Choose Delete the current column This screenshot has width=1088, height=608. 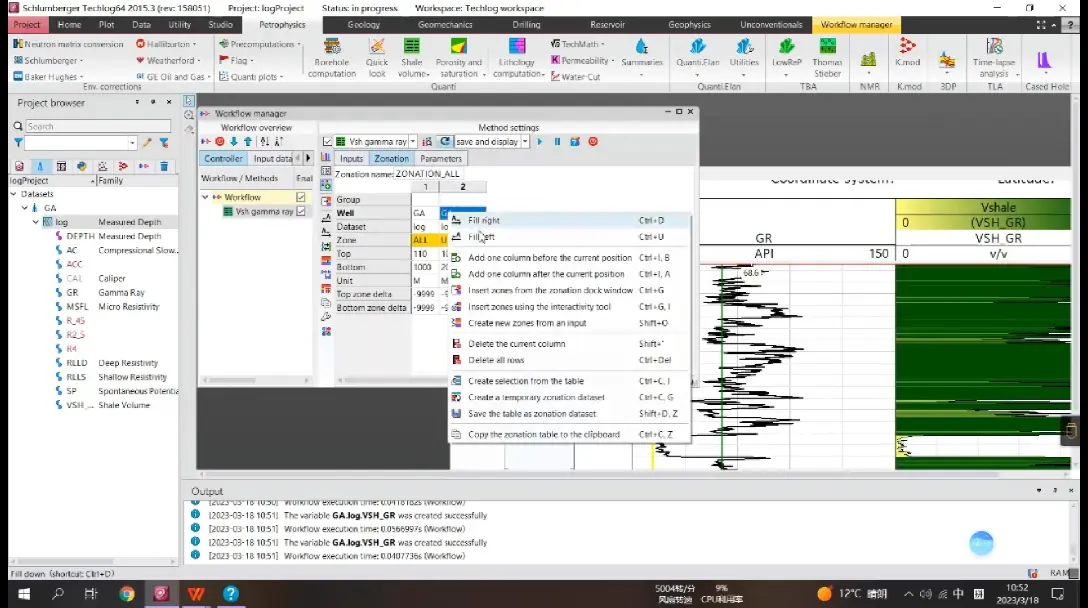tap(569, 344)
